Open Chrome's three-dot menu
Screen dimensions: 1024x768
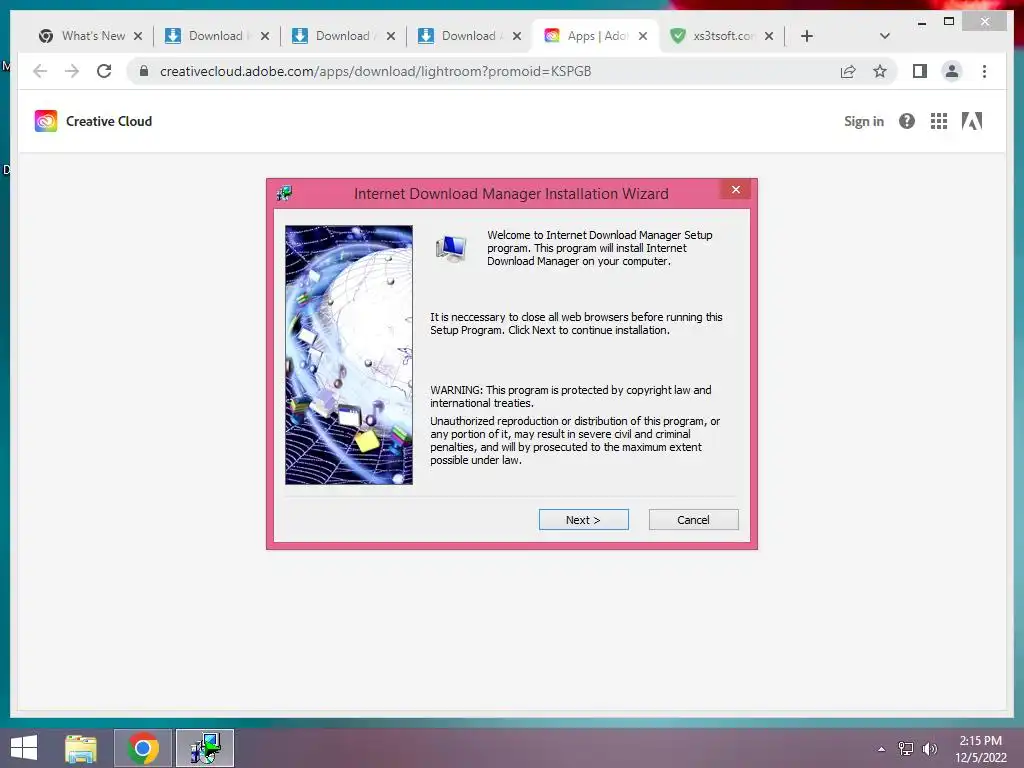click(984, 71)
